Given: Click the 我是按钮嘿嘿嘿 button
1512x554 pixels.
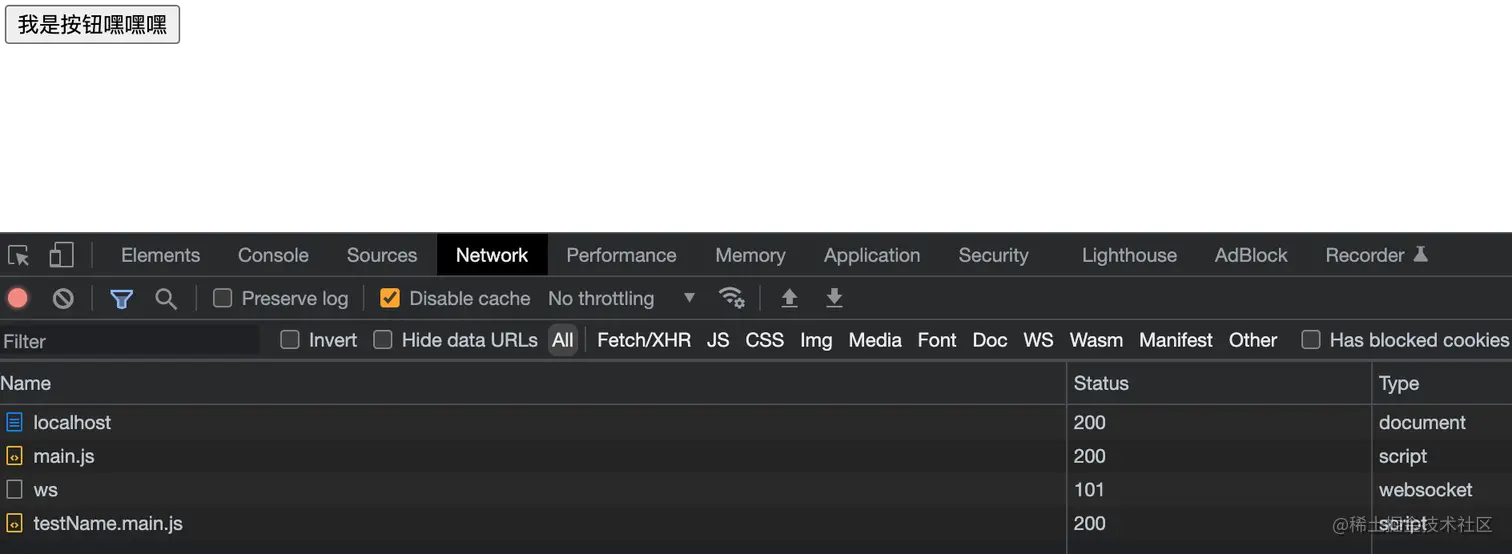Looking at the screenshot, I should (x=92, y=25).
